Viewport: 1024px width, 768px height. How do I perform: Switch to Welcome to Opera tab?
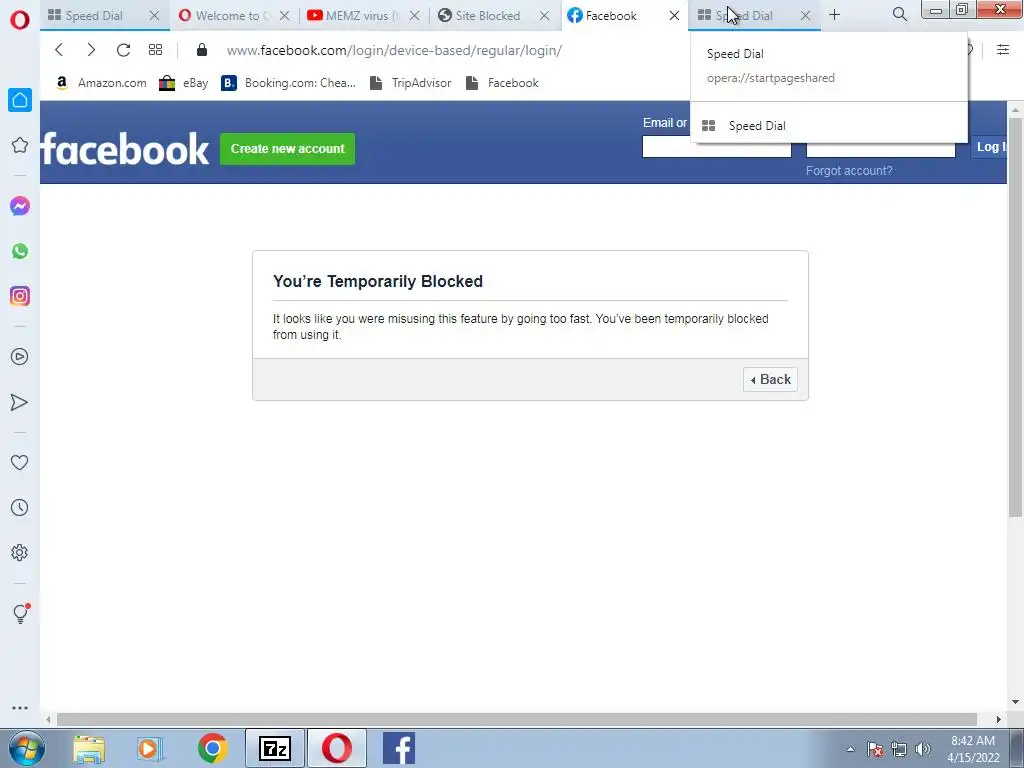point(227,16)
